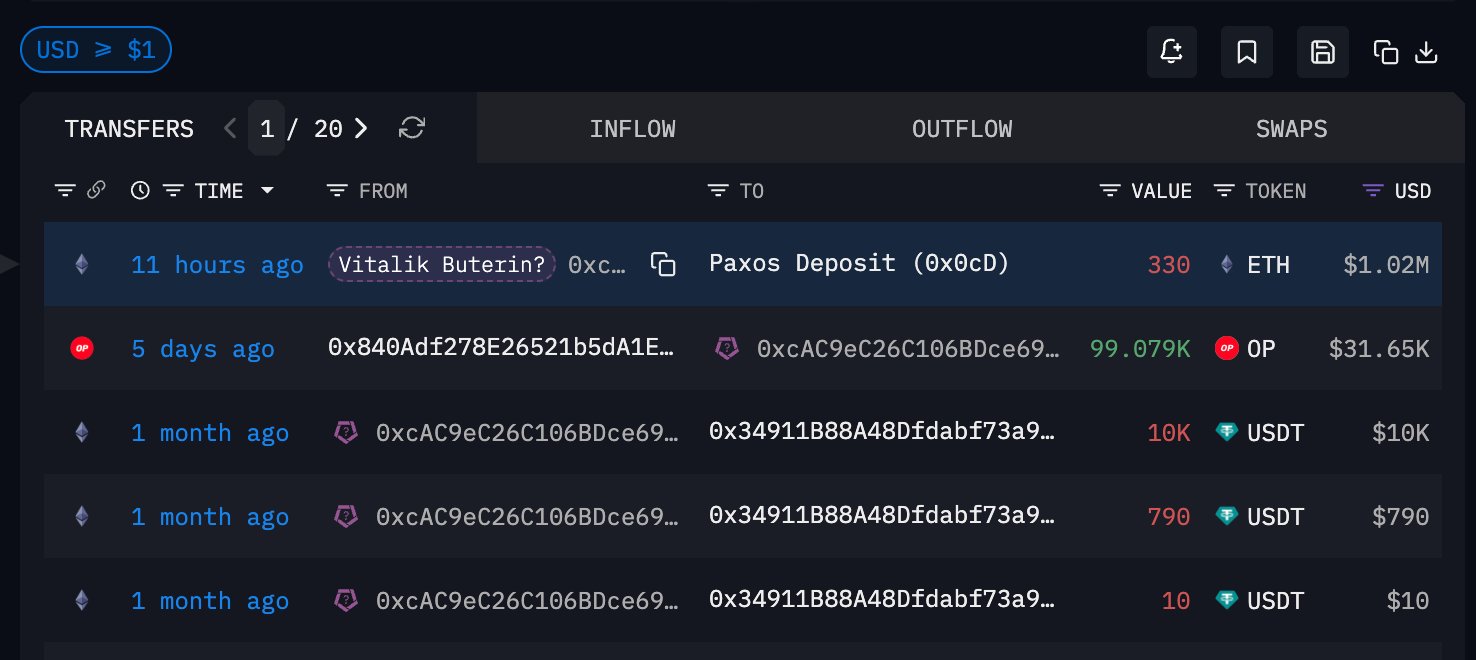This screenshot has height=660, width=1476.
Task: Switch to the INFLOW tab
Action: pyautogui.click(x=632, y=129)
